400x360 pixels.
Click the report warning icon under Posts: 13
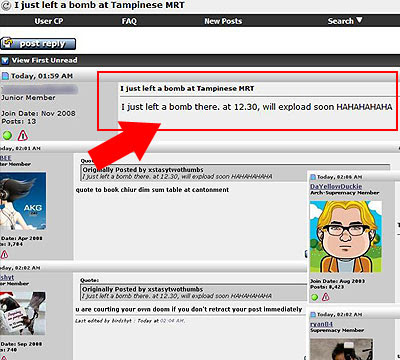click(23, 135)
